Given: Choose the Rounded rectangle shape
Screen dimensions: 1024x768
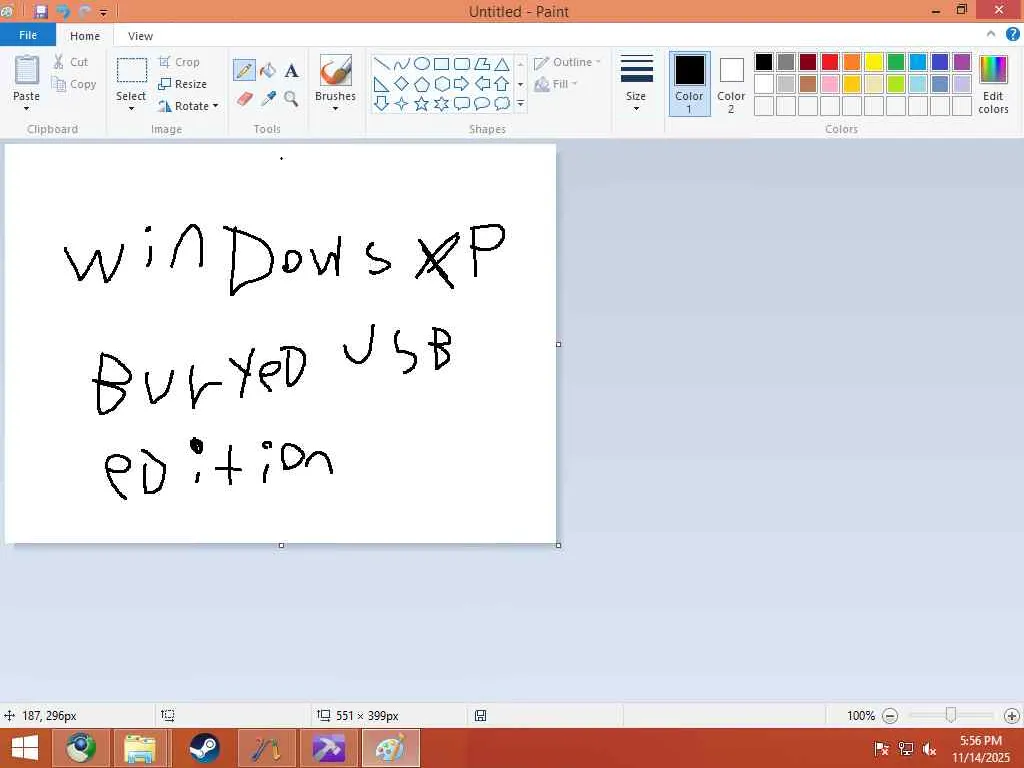Looking at the screenshot, I should click(462, 63).
